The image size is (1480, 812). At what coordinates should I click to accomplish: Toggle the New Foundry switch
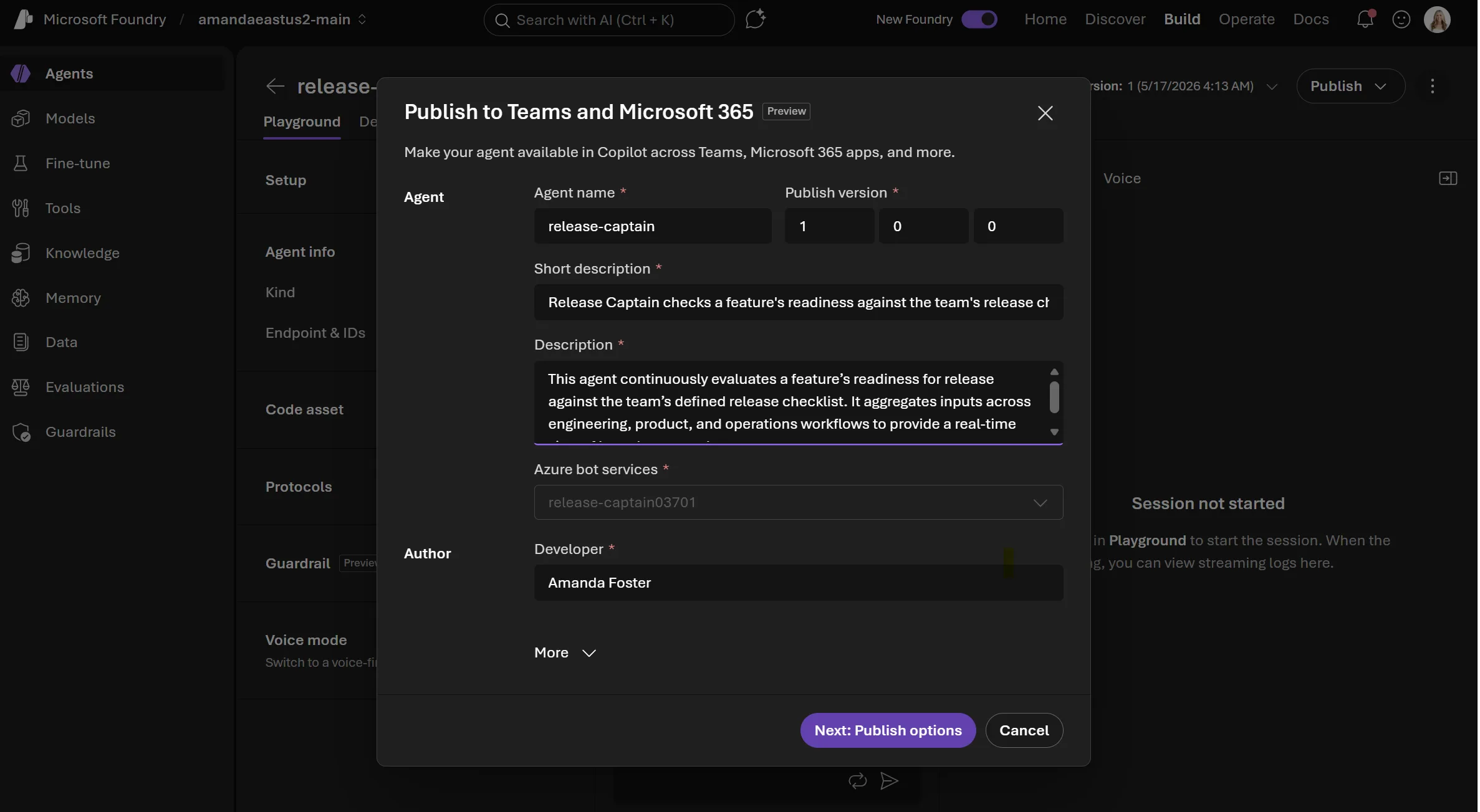(979, 19)
